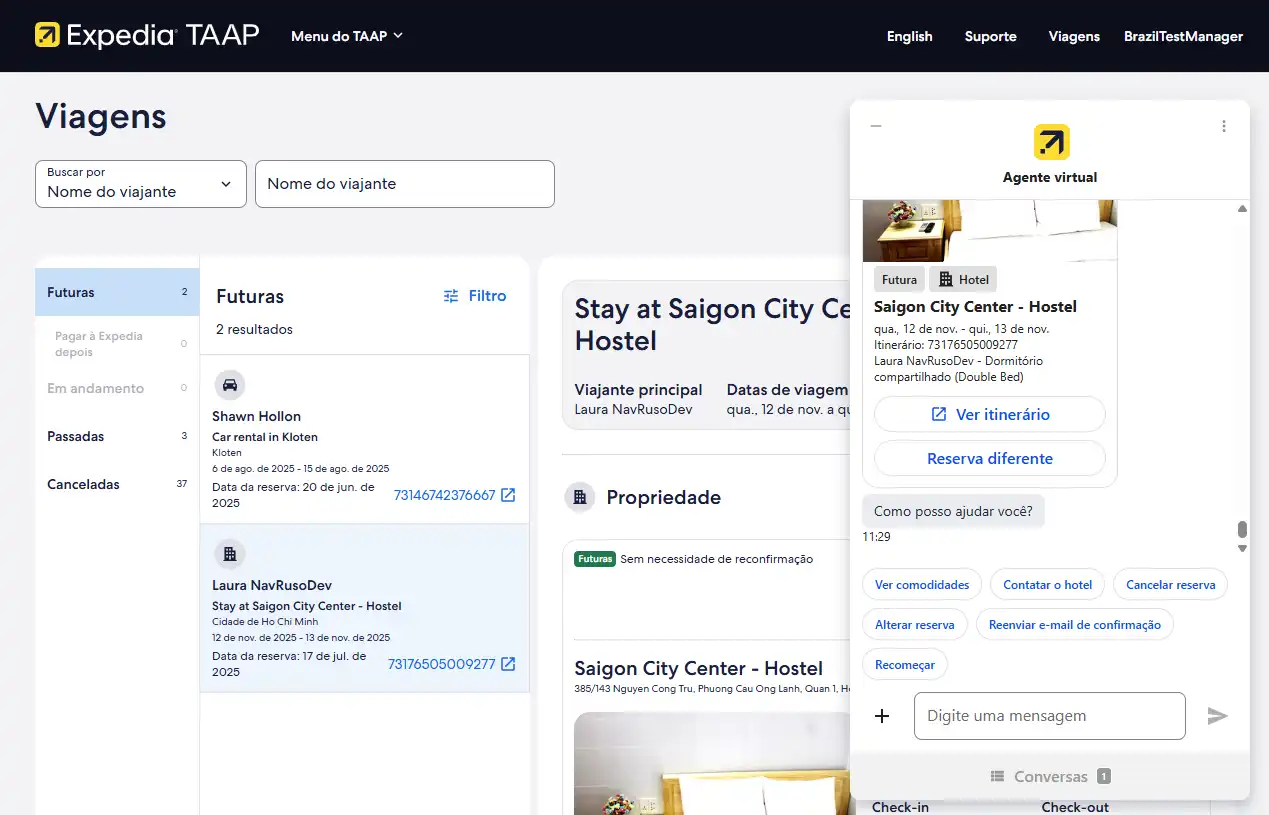Choose the Cancelar reserva quick reply
Screen dimensions: 1269x815
pyautogui.click(x=1171, y=584)
